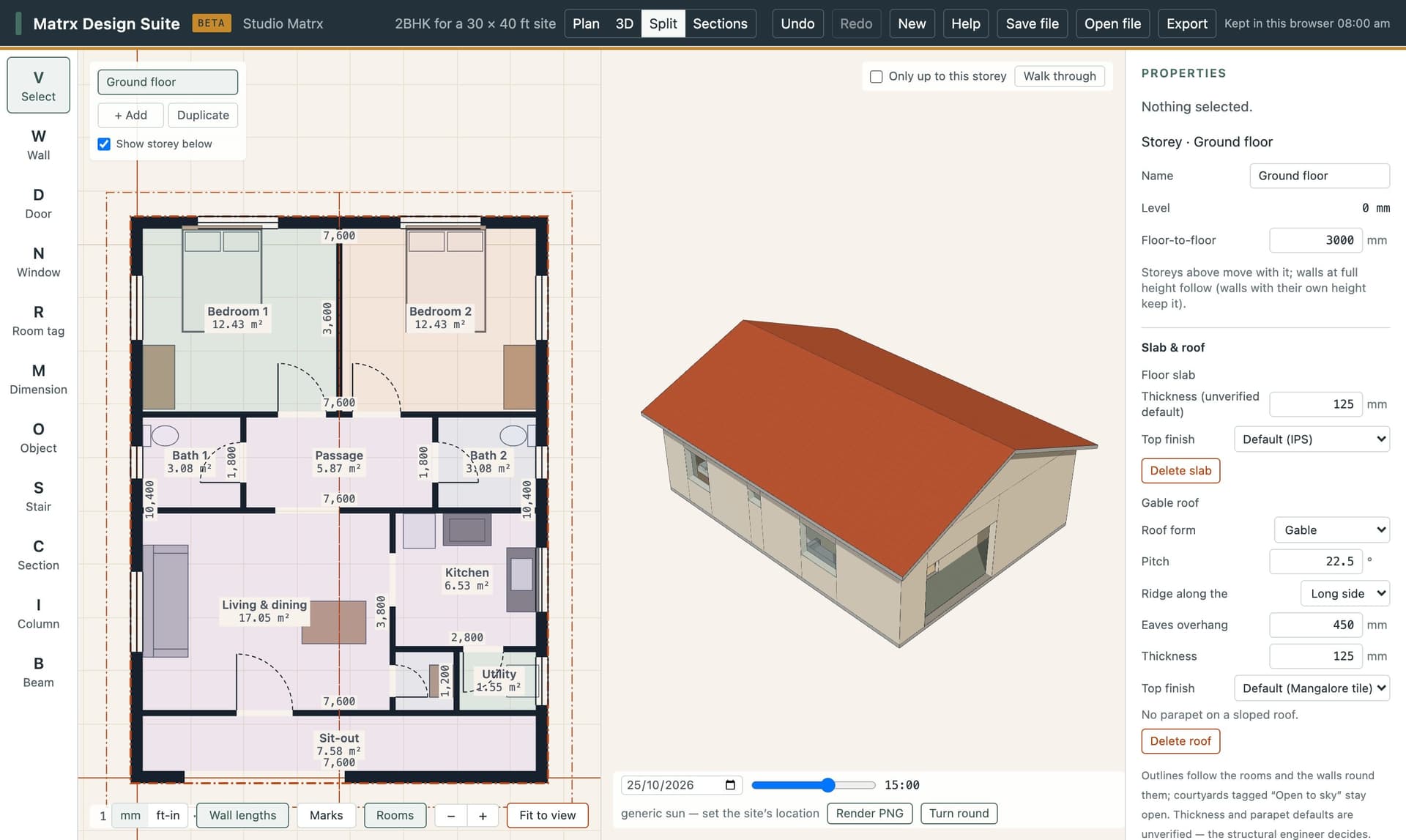Choose the Door tool
1406x840 pixels.
tap(38, 203)
